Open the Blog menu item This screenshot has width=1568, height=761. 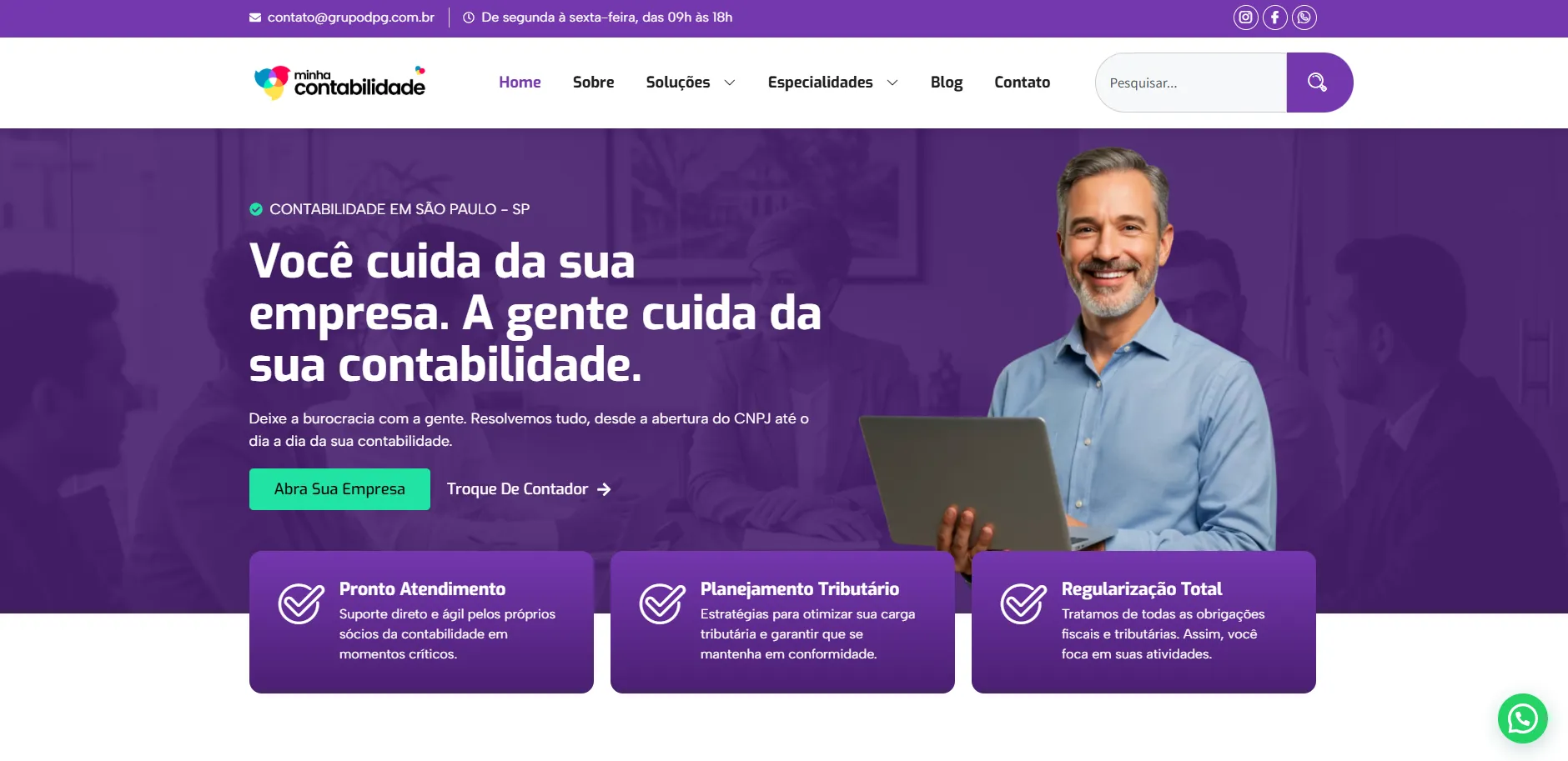947,83
